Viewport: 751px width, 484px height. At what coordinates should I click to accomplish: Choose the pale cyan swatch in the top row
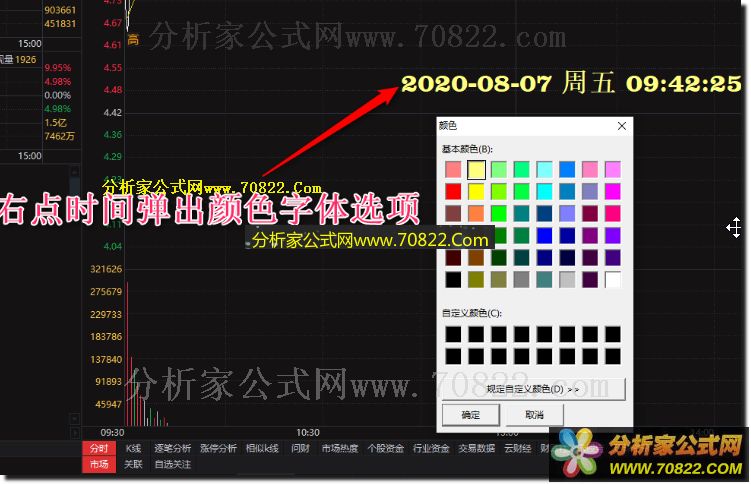[544, 169]
